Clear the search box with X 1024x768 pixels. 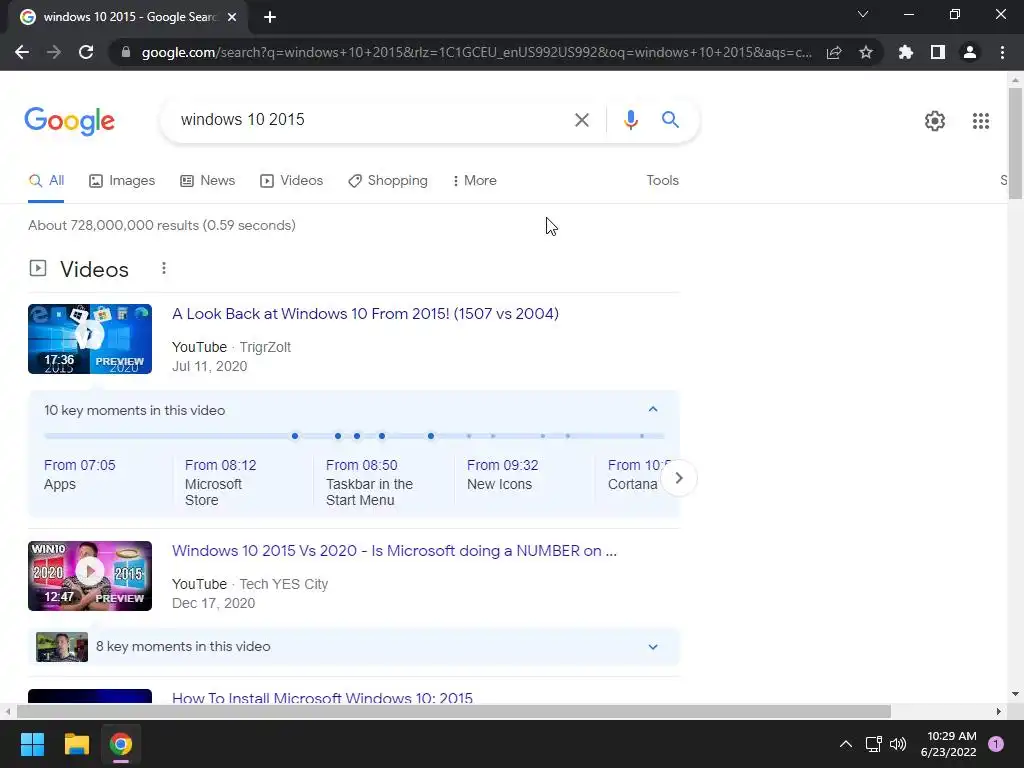[581, 120]
